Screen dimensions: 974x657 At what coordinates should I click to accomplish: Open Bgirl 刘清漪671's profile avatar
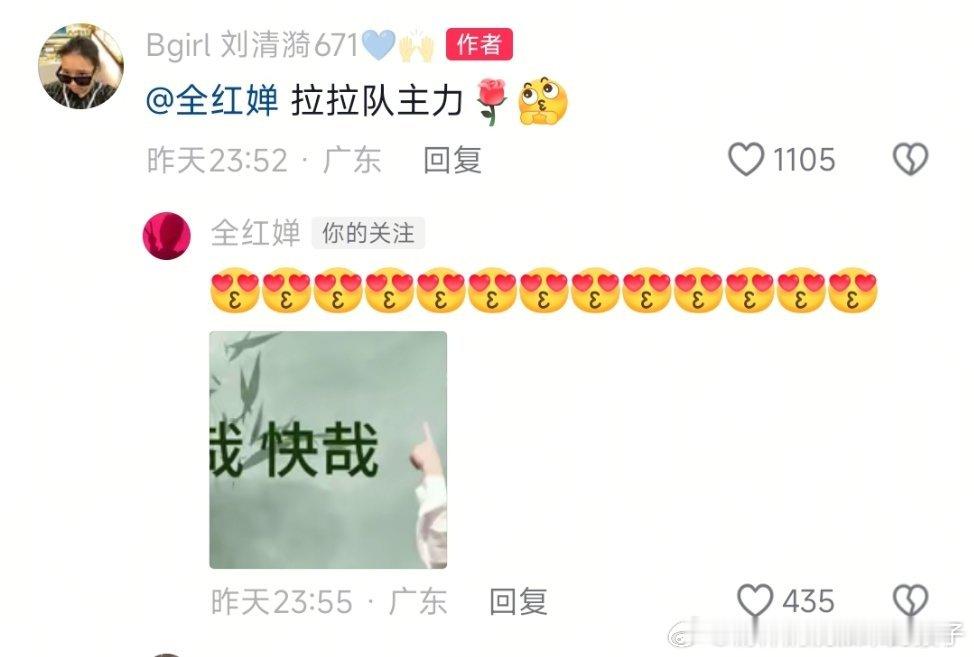pos(81,66)
